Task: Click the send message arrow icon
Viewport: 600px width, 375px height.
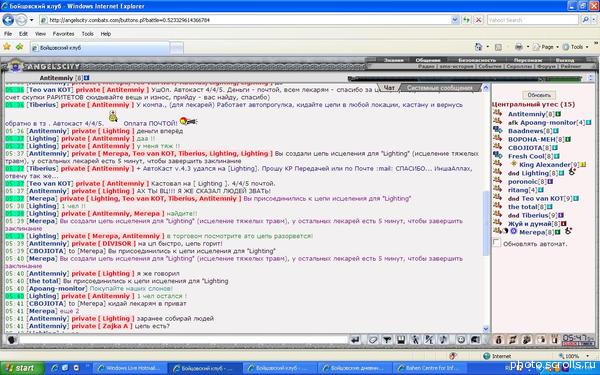Action: [x=355, y=340]
